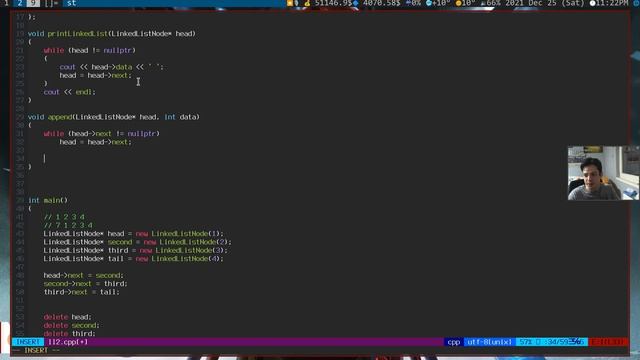Viewport: 640px width, 360px height.
Task: Click 'nullptr' in the printLinkedList while loop
Action: 118,50
